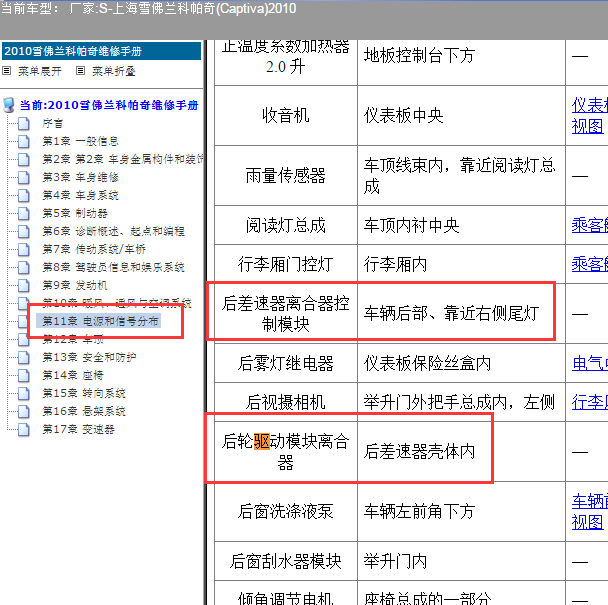
Task: Follow the link in the 收音机 row
Action: pyautogui.click(x=589, y=116)
